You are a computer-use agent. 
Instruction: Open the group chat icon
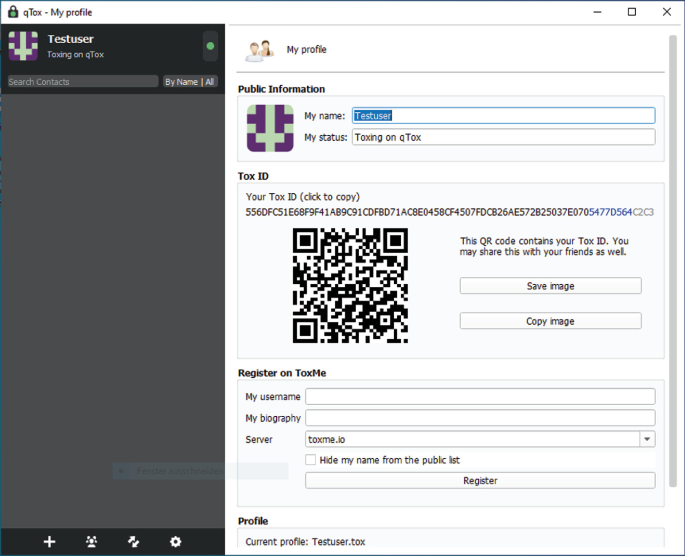tap(92, 541)
